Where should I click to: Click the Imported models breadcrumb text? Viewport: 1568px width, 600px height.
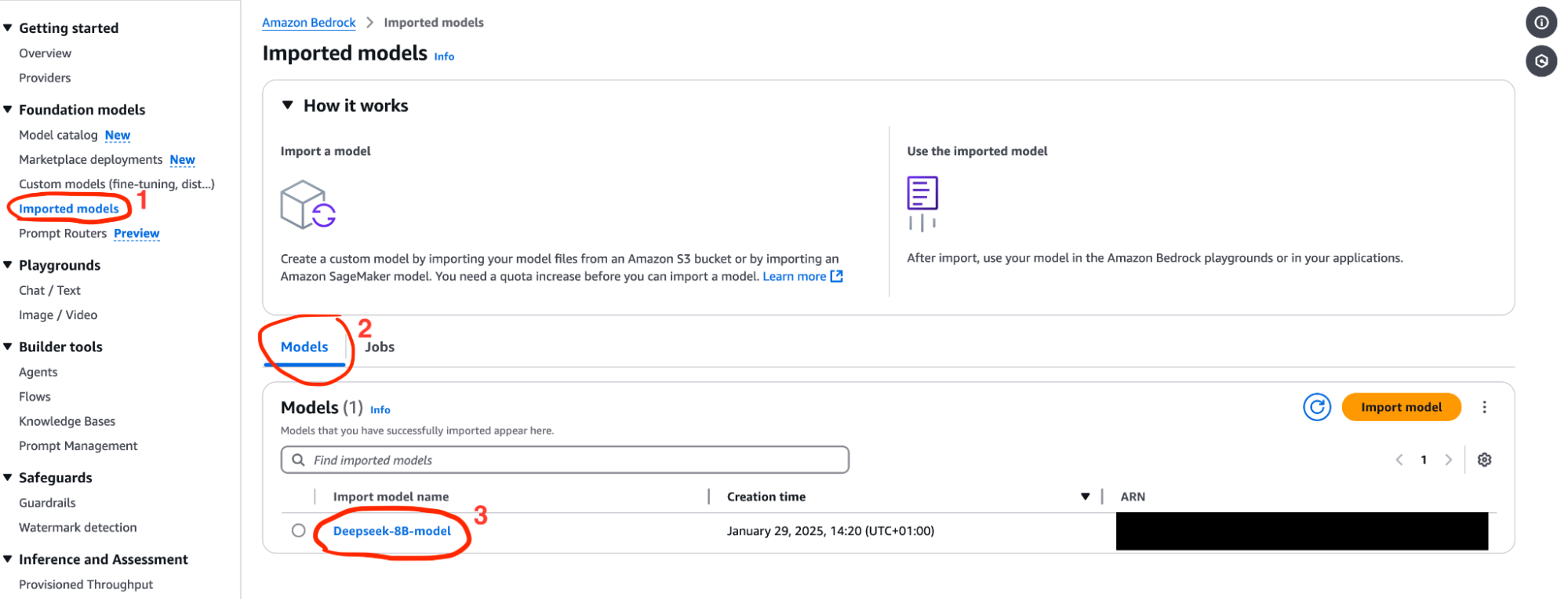[433, 23]
